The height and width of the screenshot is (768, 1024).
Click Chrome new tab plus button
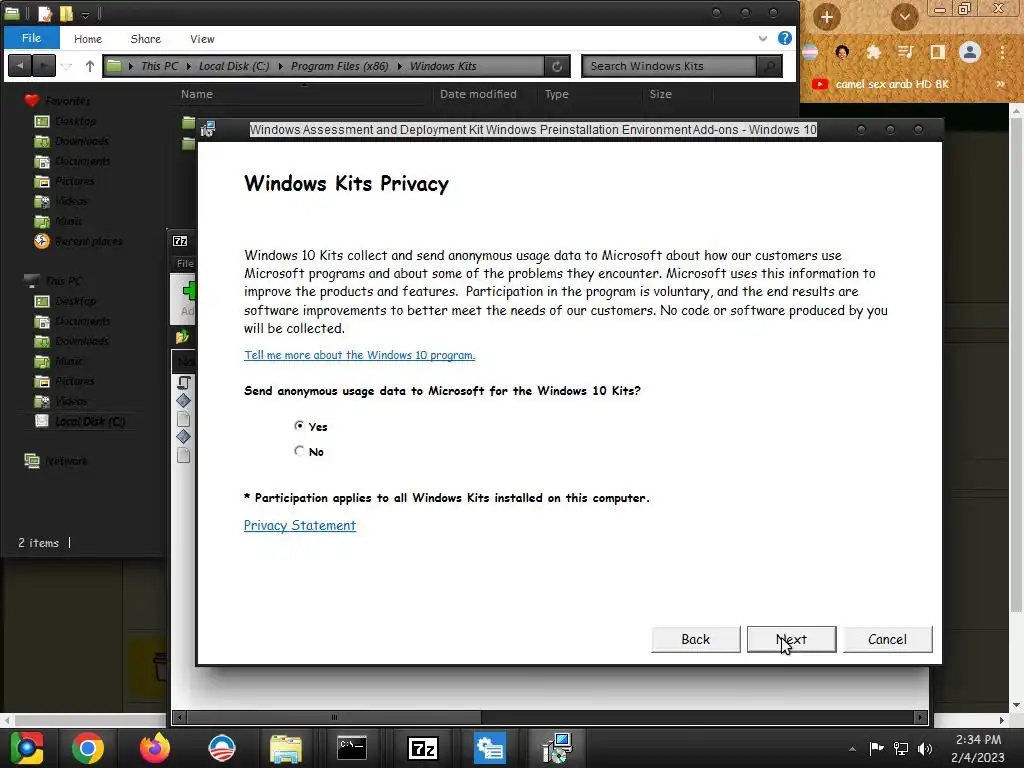click(x=826, y=17)
